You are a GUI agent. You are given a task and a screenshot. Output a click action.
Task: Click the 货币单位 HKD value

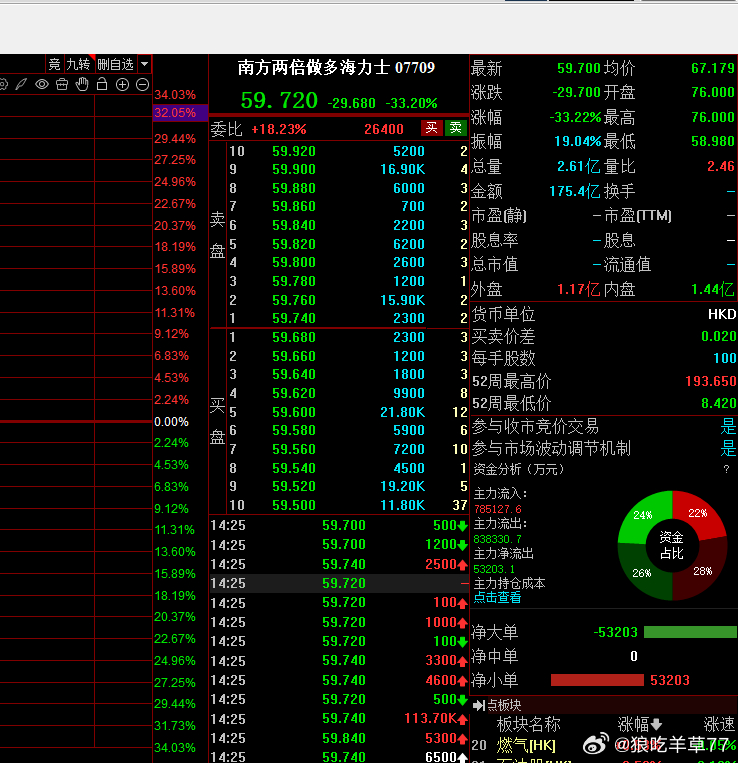(722, 314)
